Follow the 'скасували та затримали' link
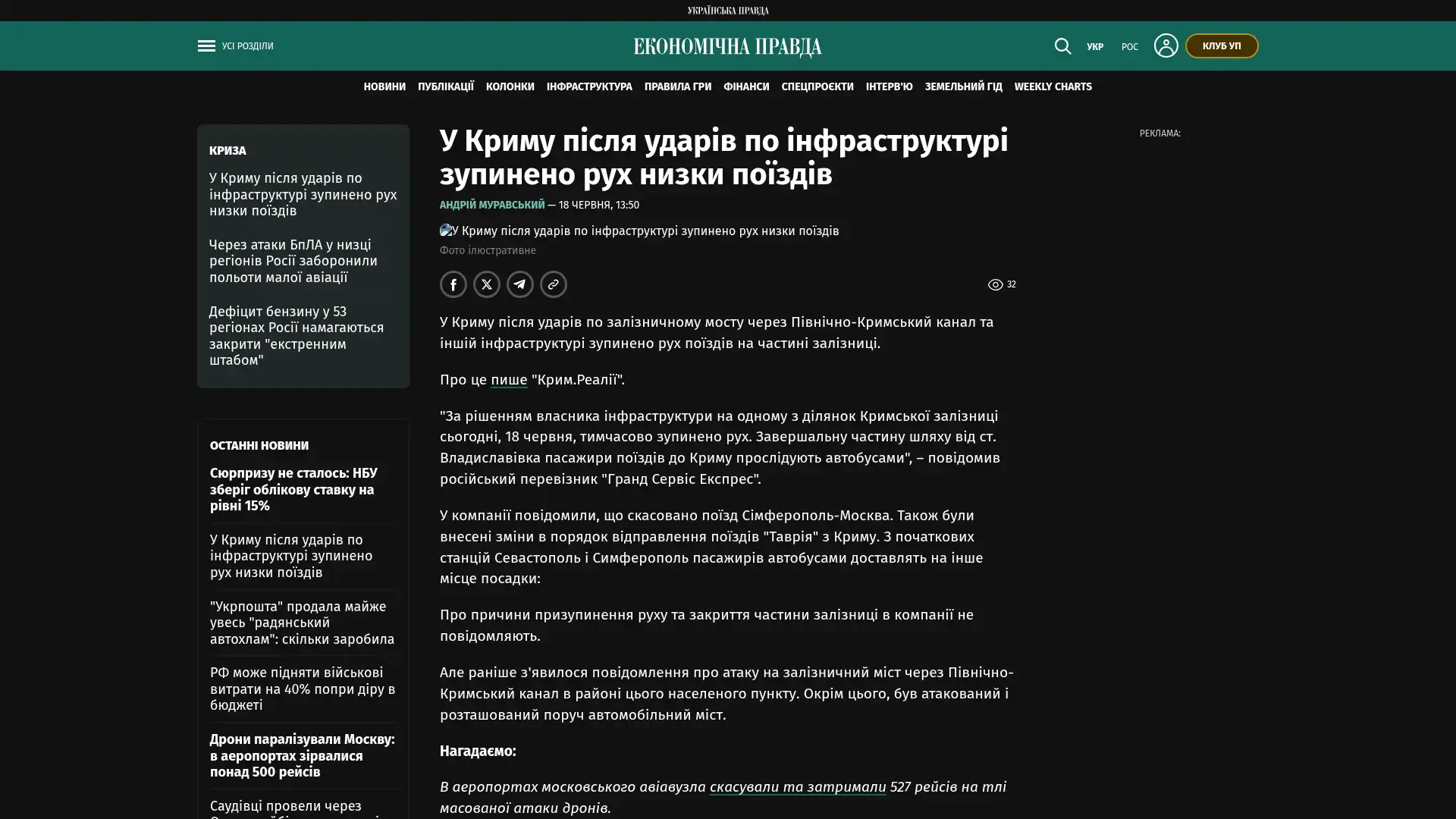The height and width of the screenshot is (819, 1456). point(798,787)
